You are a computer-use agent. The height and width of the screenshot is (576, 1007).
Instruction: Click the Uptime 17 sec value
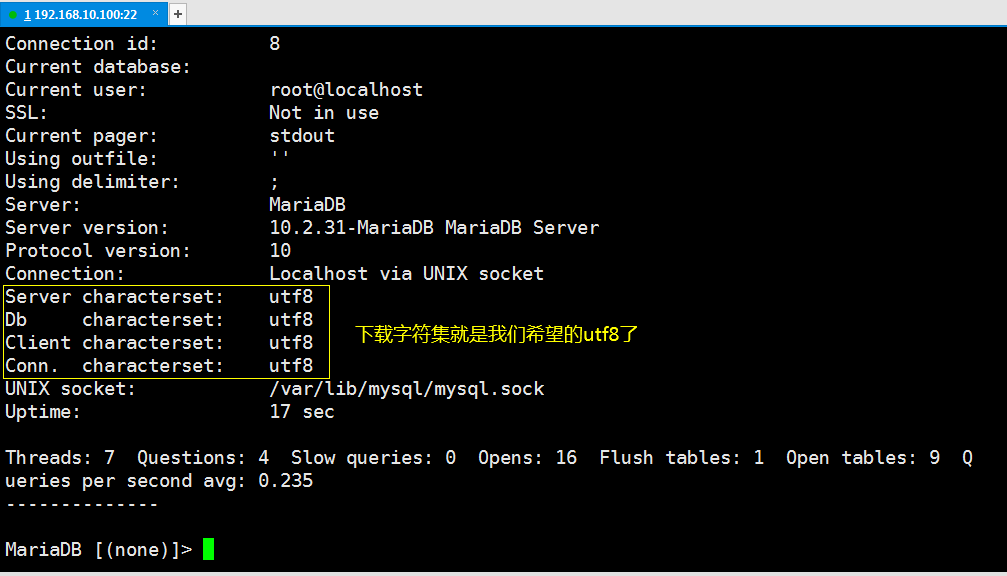click(302, 412)
